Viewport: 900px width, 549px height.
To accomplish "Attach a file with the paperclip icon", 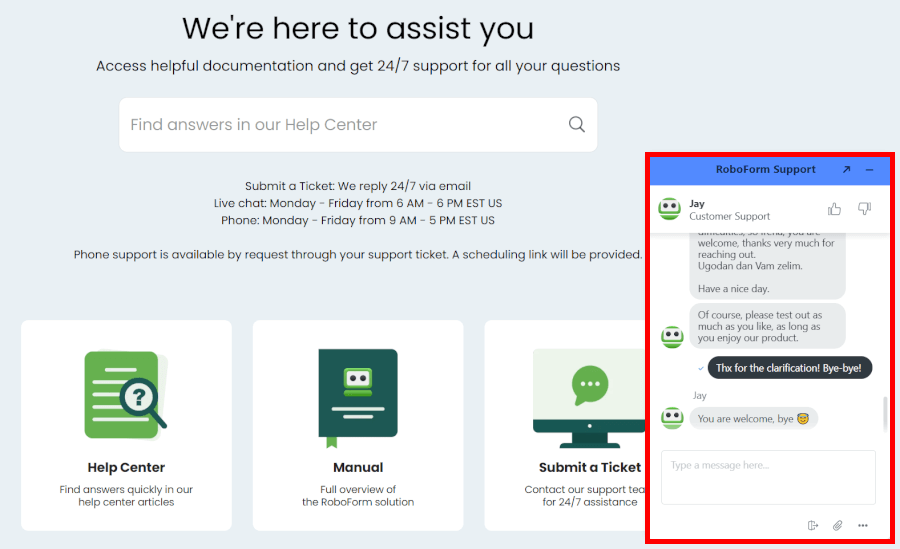I will [837, 525].
